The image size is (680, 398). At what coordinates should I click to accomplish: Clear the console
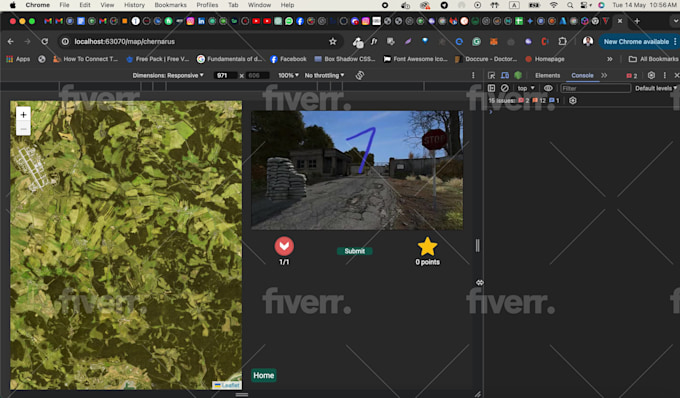pyautogui.click(x=504, y=88)
